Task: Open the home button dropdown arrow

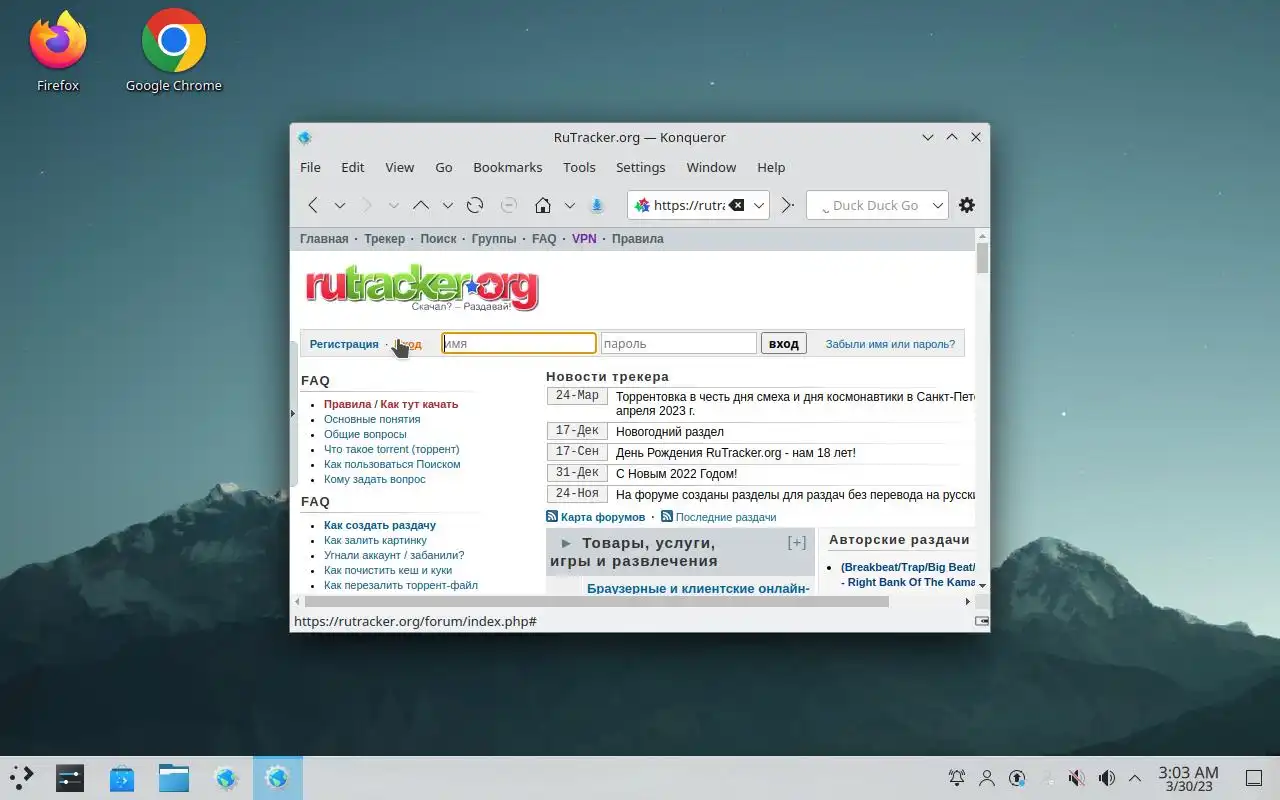Action: 570,205
